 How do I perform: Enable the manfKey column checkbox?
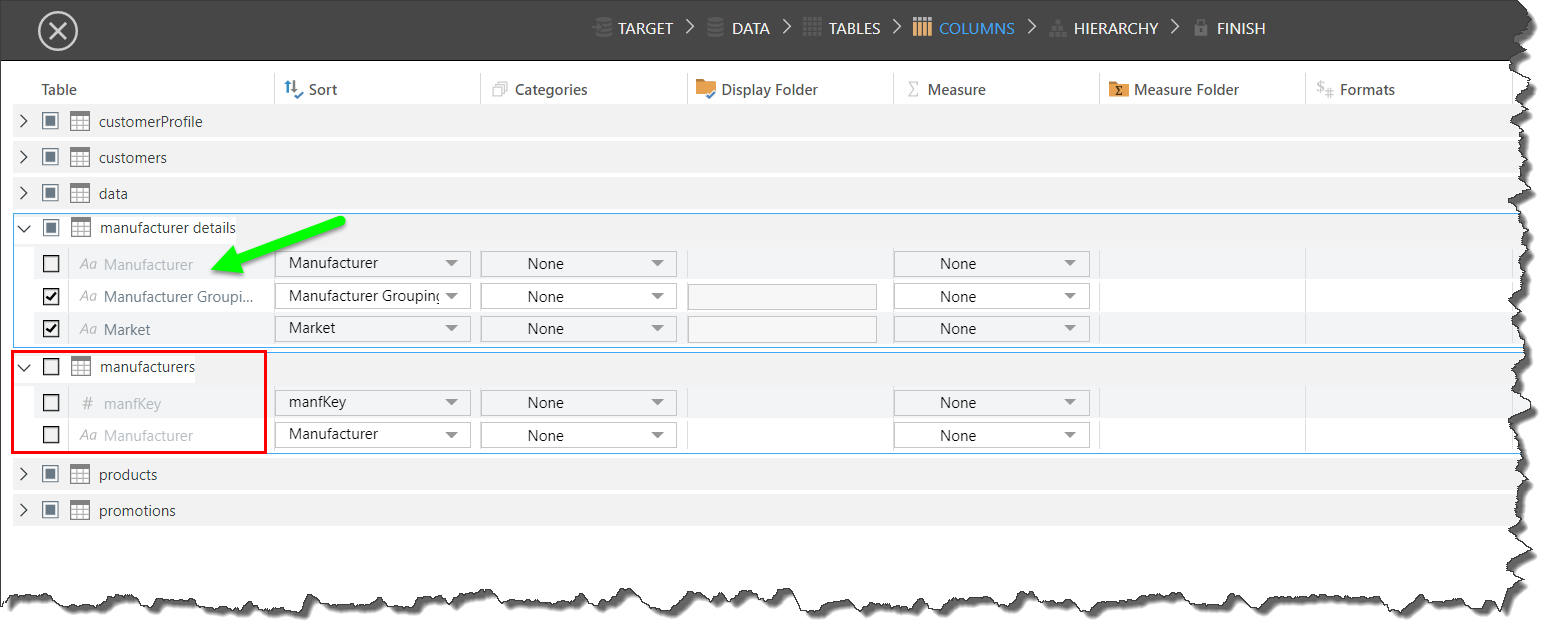(x=51, y=403)
